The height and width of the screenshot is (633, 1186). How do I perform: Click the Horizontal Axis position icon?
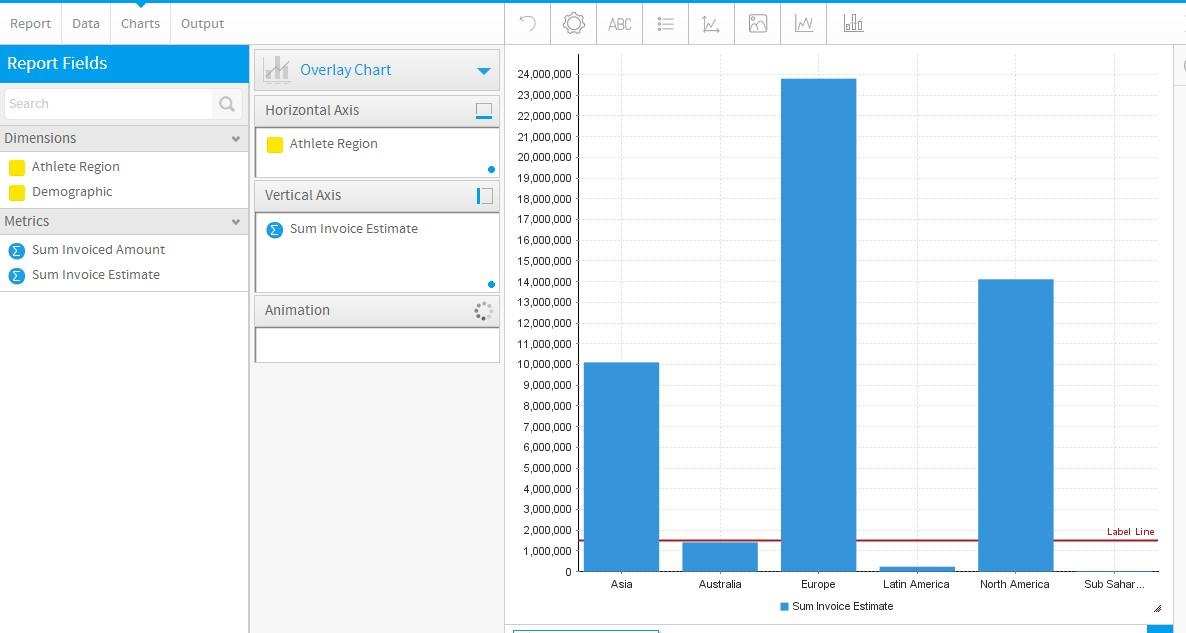pyautogui.click(x=484, y=110)
